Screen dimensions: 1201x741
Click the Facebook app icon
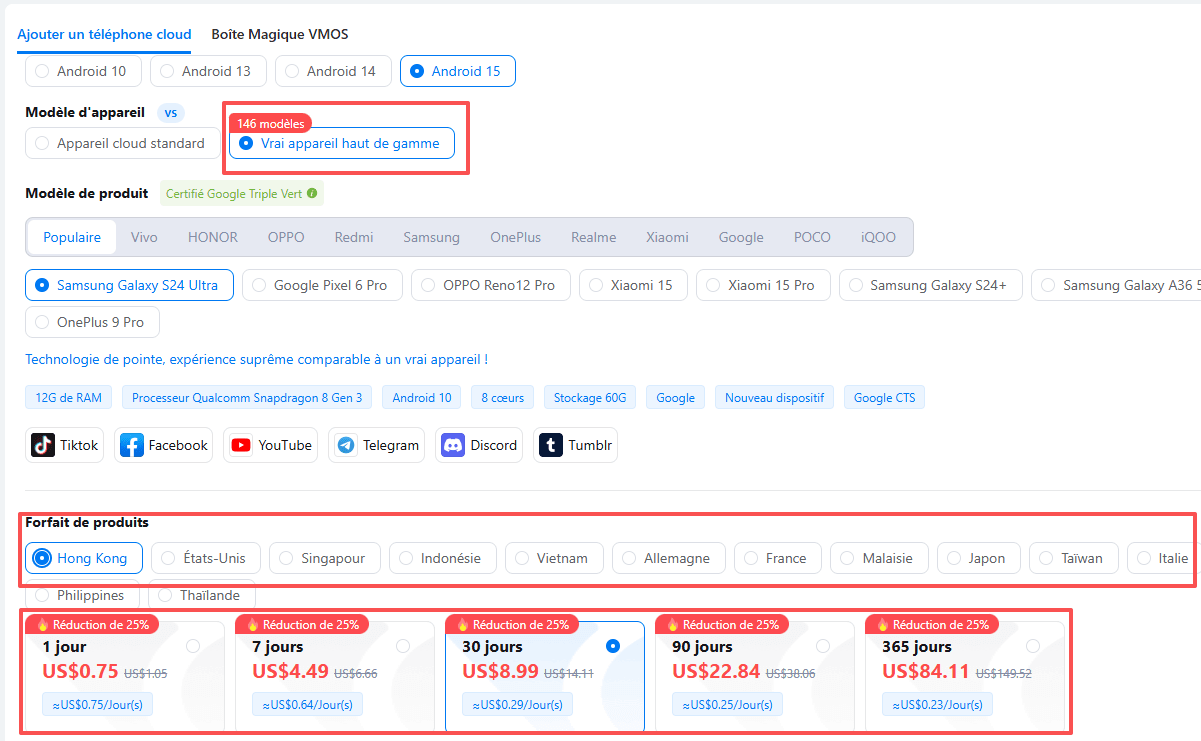point(132,445)
